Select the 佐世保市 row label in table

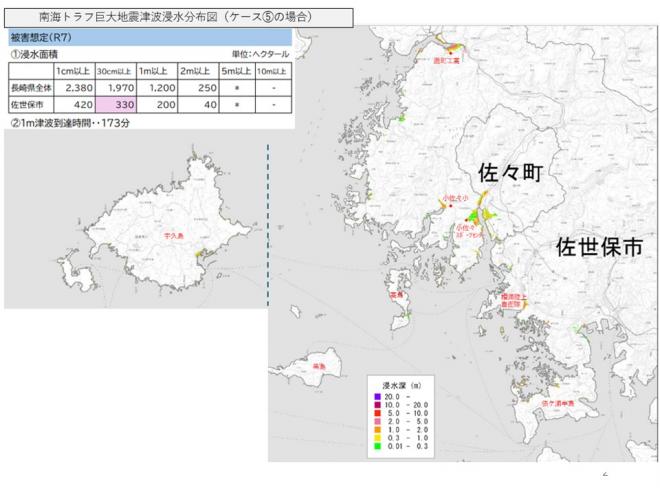click(x=27, y=105)
